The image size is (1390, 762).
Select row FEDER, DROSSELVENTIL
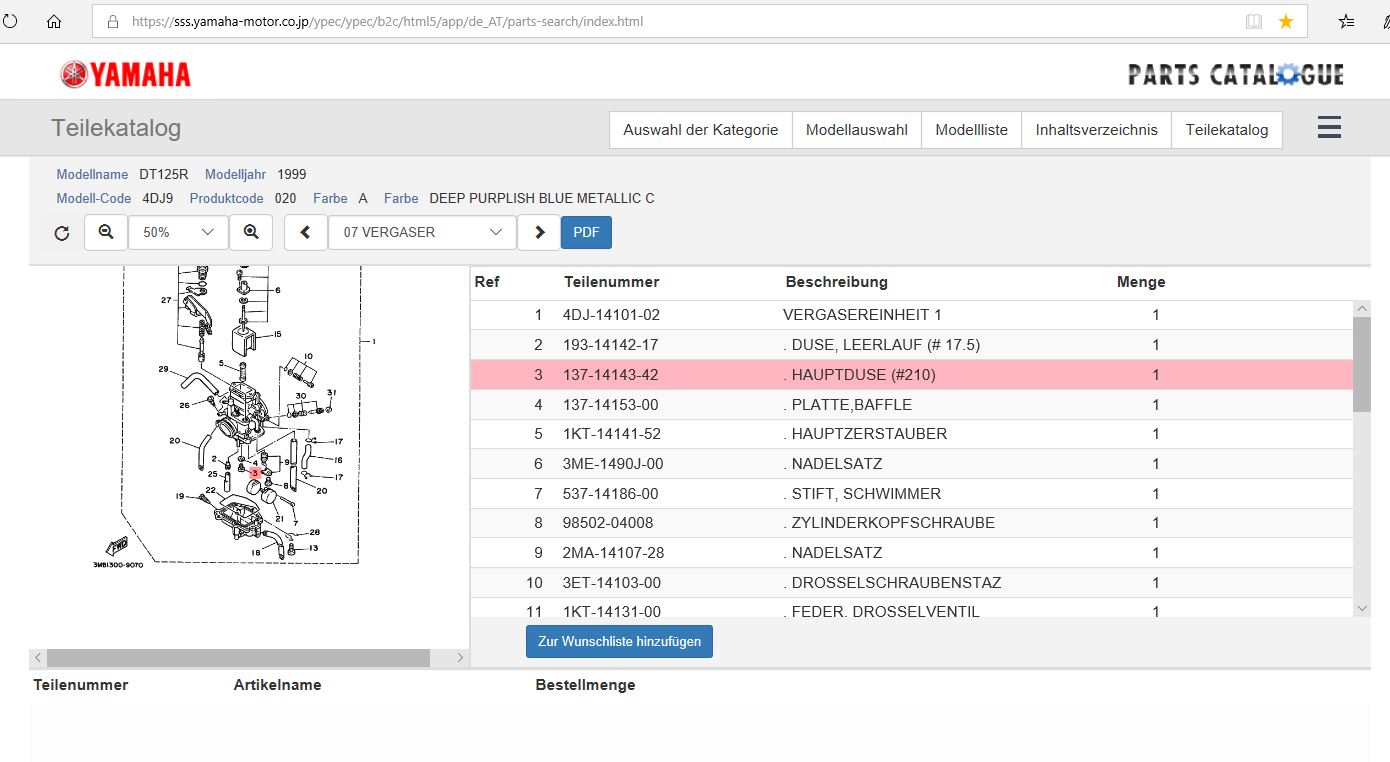click(x=912, y=609)
